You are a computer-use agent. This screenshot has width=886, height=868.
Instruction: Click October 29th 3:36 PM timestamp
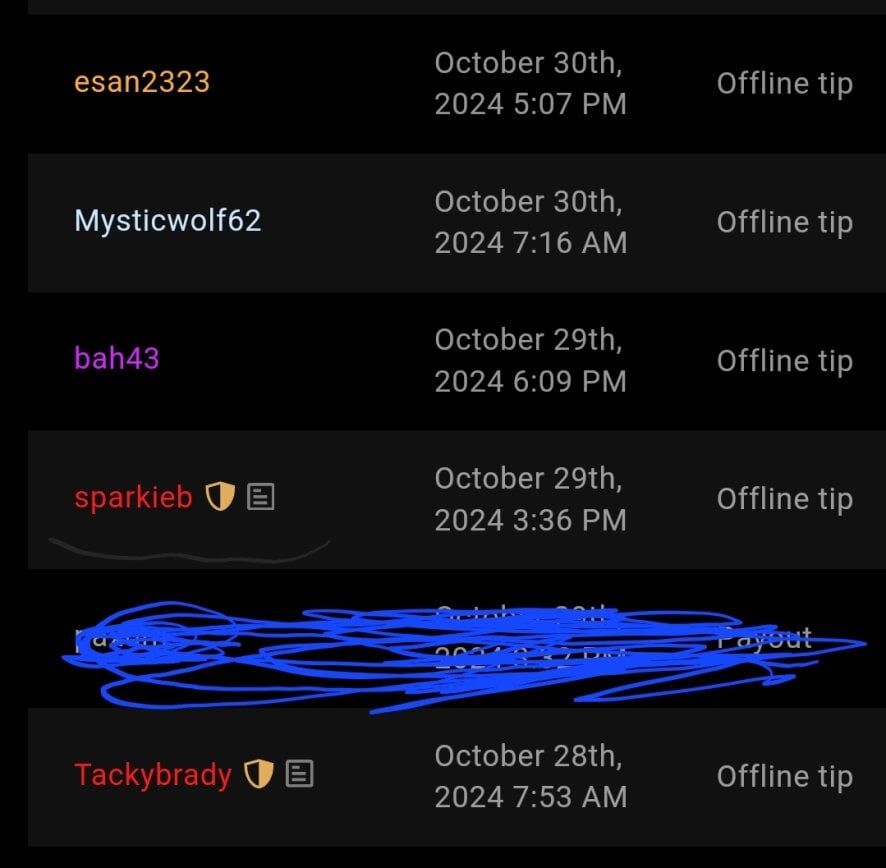pos(531,500)
